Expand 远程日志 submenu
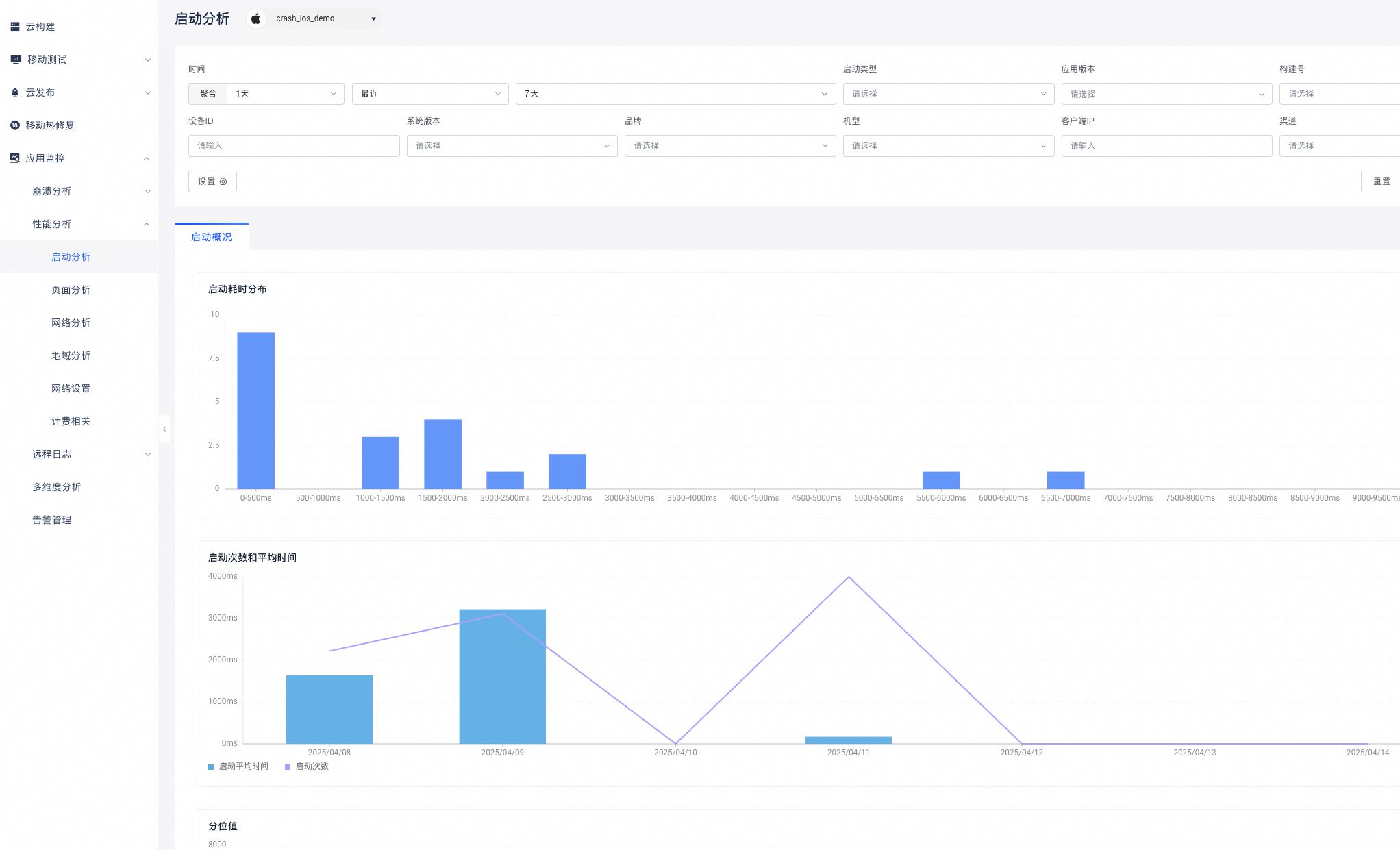Viewport: 1400px width, 850px height. click(x=147, y=455)
